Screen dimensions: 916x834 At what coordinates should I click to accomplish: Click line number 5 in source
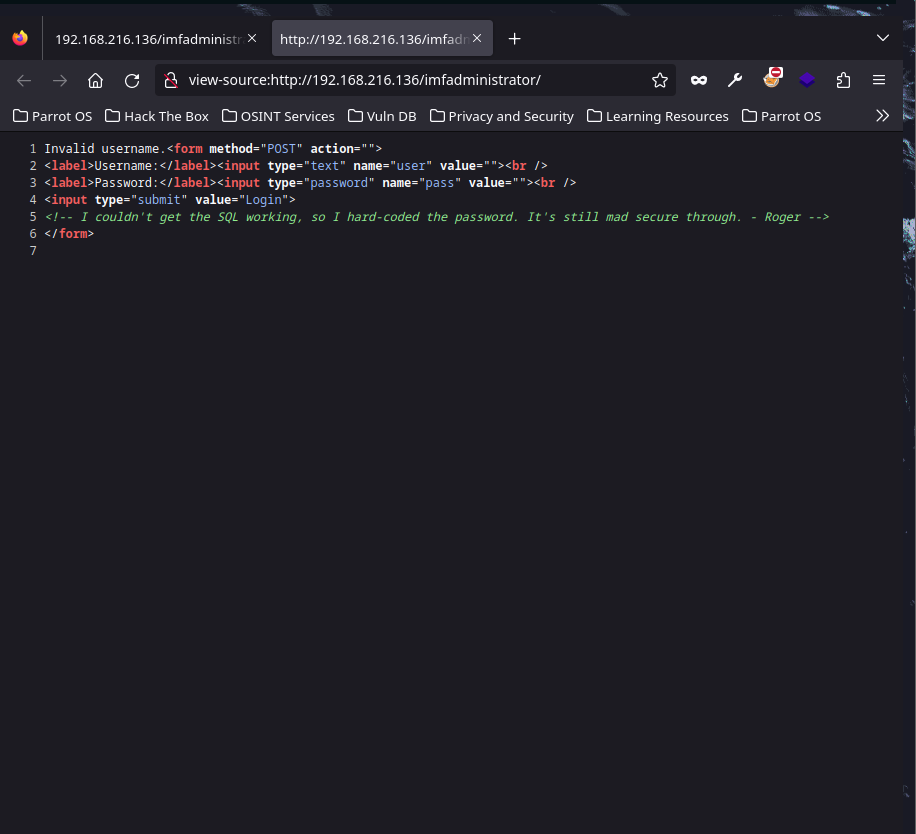click(x=33, y=217)
